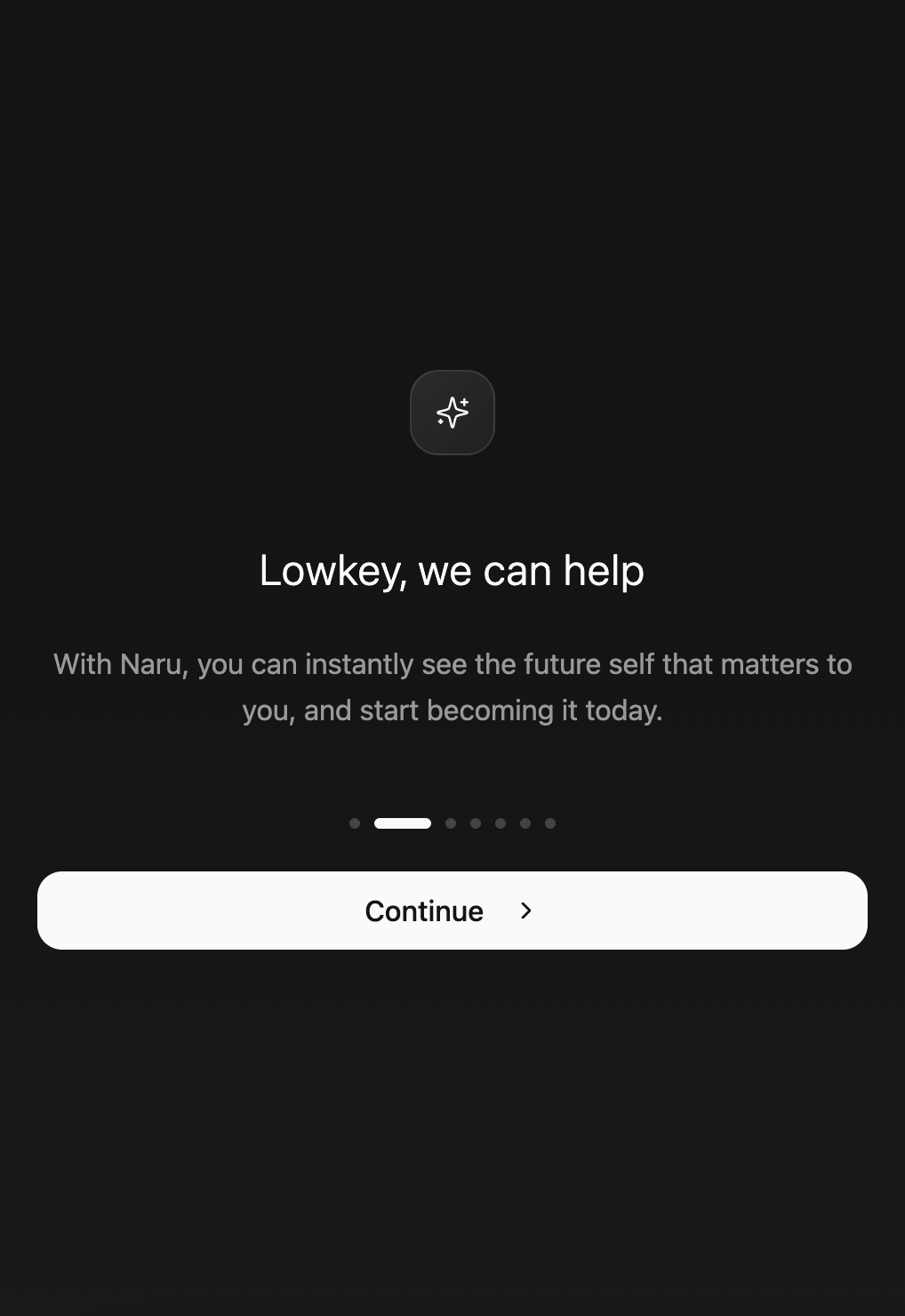The width and height of the screenshot is (905, 1316).
Task: Tap the Continue button
Action: 452,911
